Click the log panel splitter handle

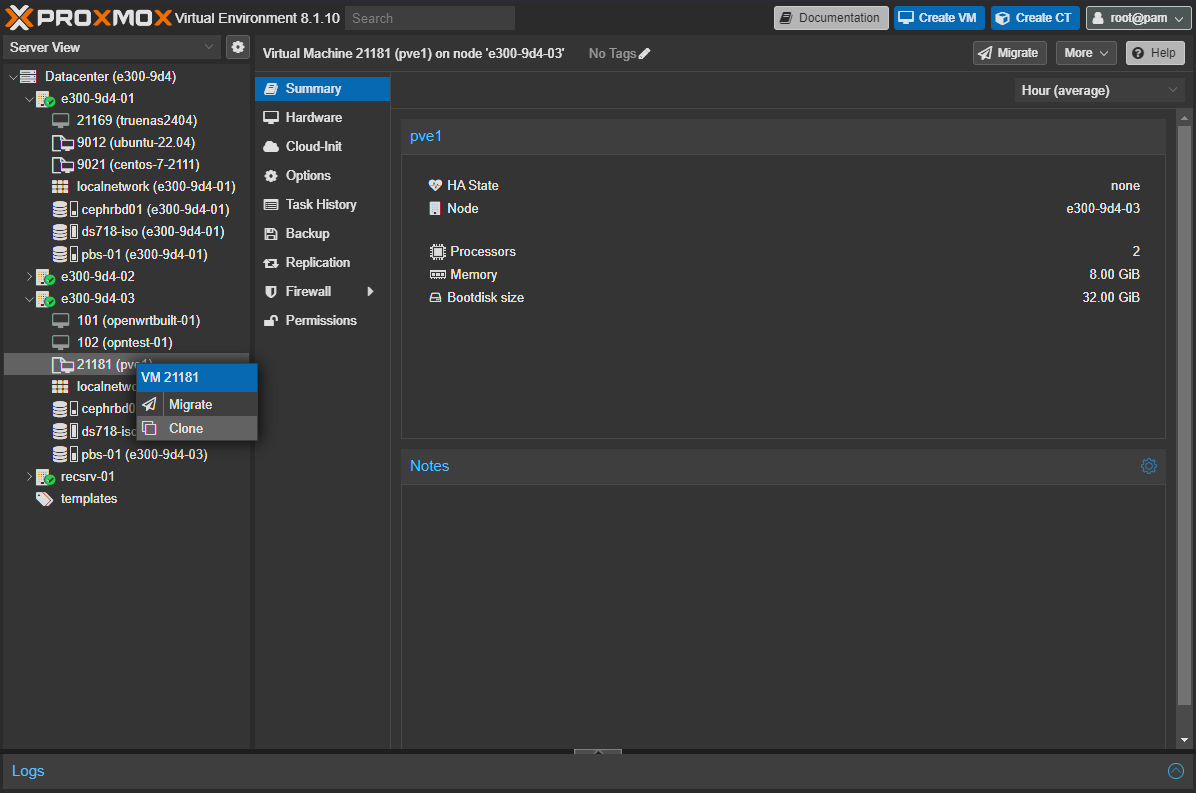click(x=598, y=752)
